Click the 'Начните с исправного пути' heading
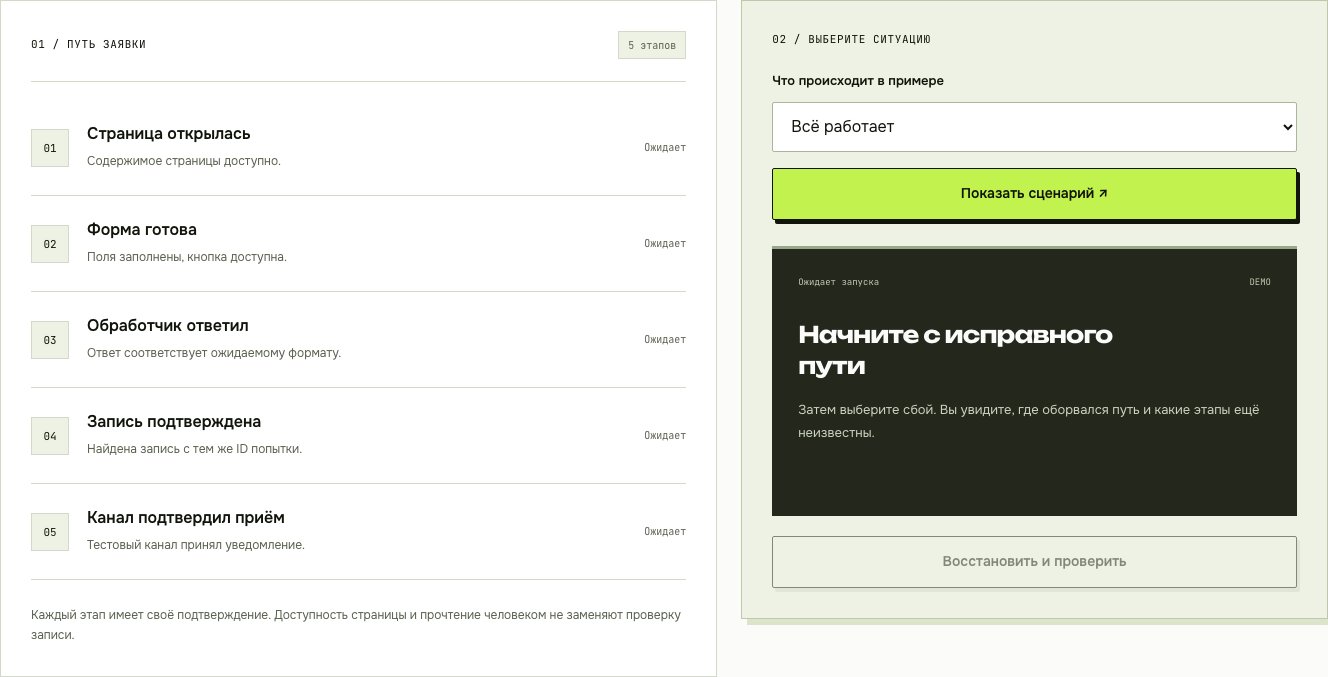Viewport: 1328px width, 677px height. click(x=956, y=350)
